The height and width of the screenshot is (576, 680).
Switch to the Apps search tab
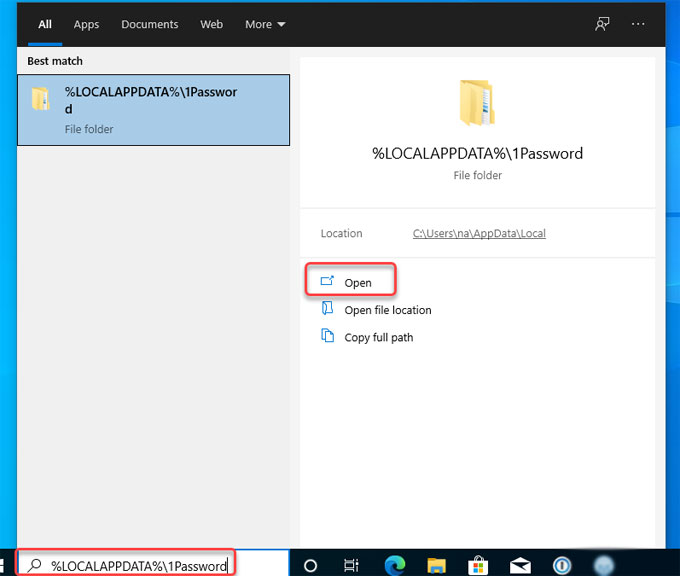[86, 24]
